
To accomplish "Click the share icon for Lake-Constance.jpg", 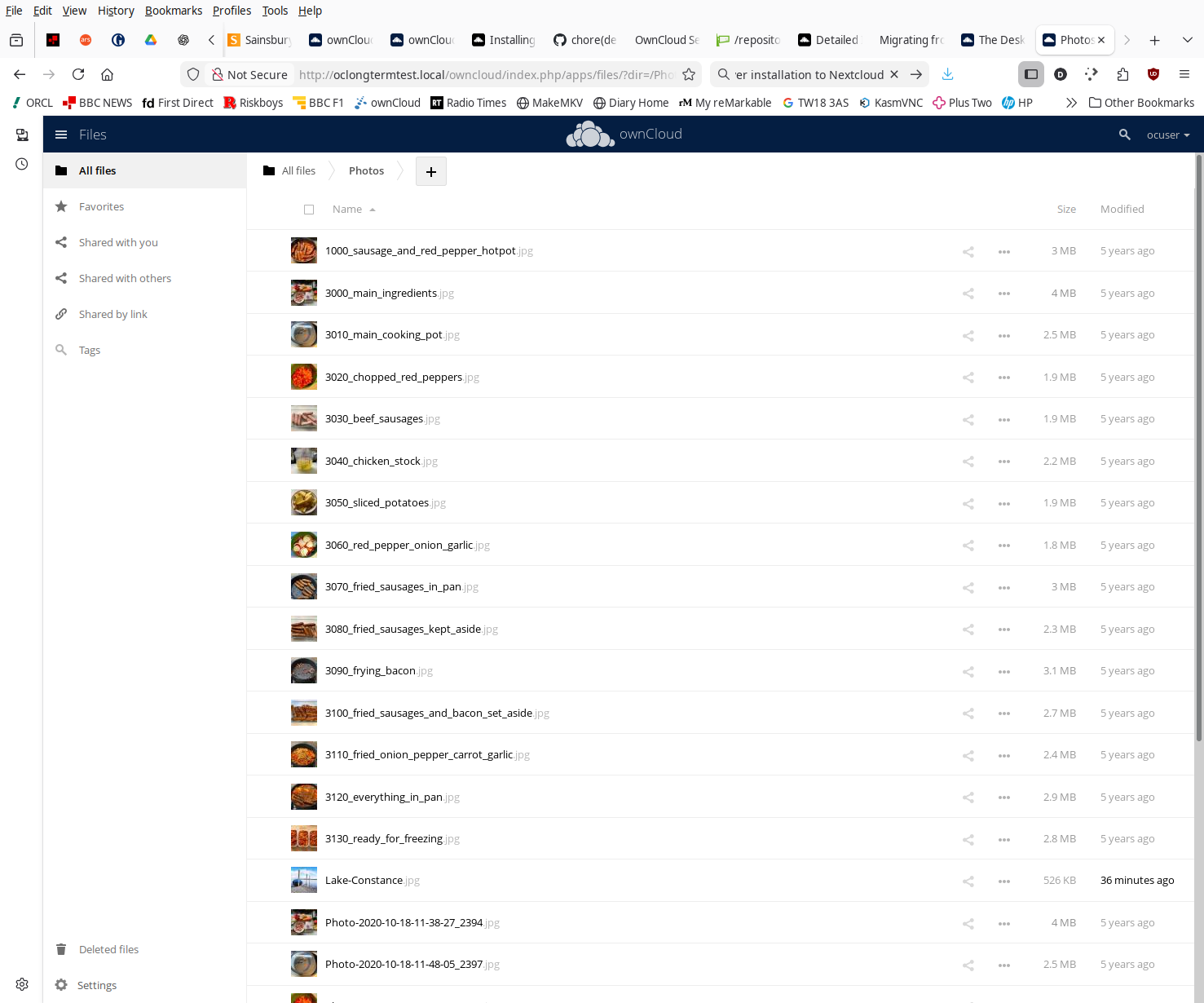I will [x=968, y=881].
